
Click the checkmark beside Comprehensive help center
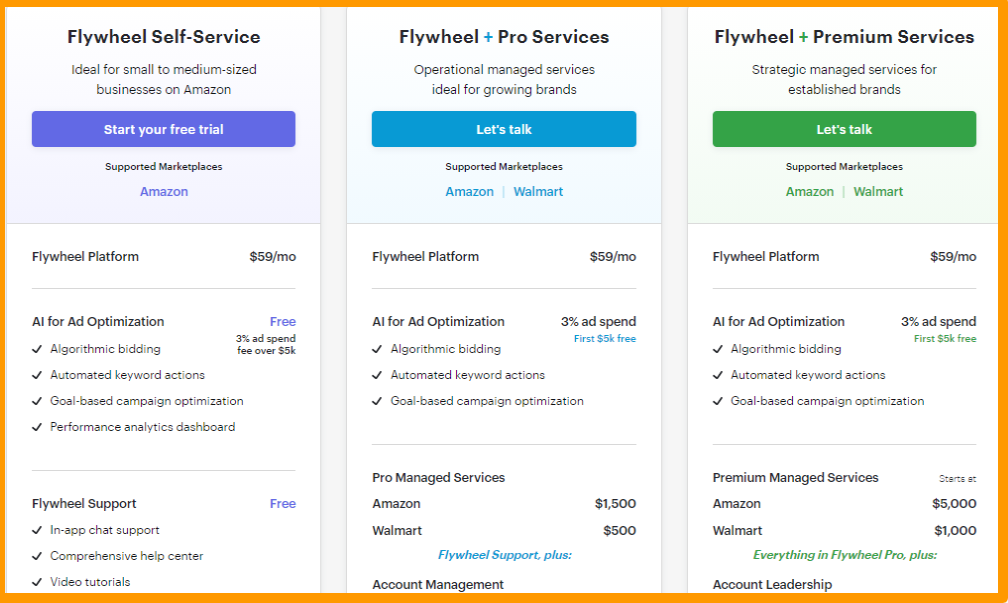pos(36,556)
